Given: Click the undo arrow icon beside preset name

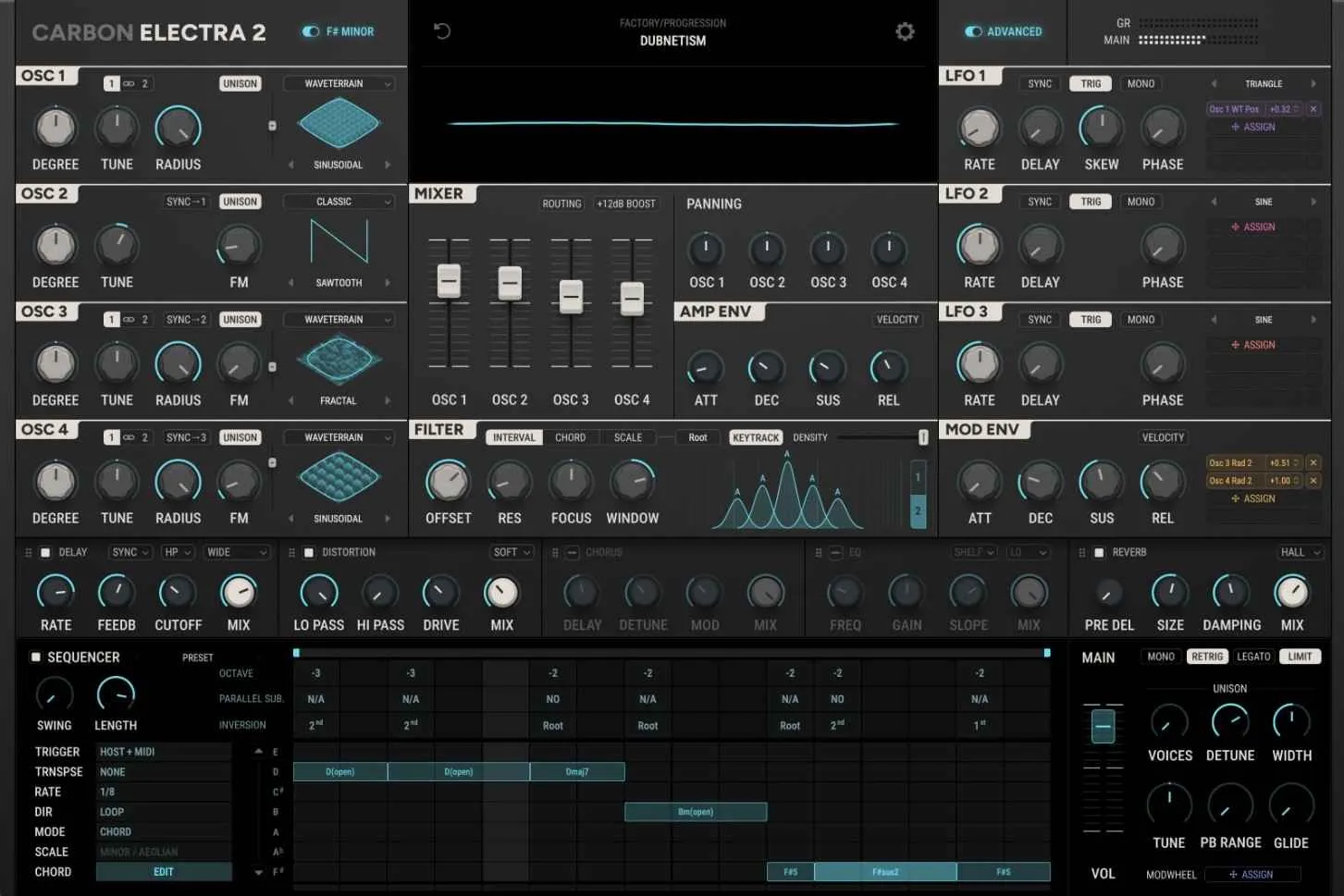Looking at the screenshot, I should point(442,31).
